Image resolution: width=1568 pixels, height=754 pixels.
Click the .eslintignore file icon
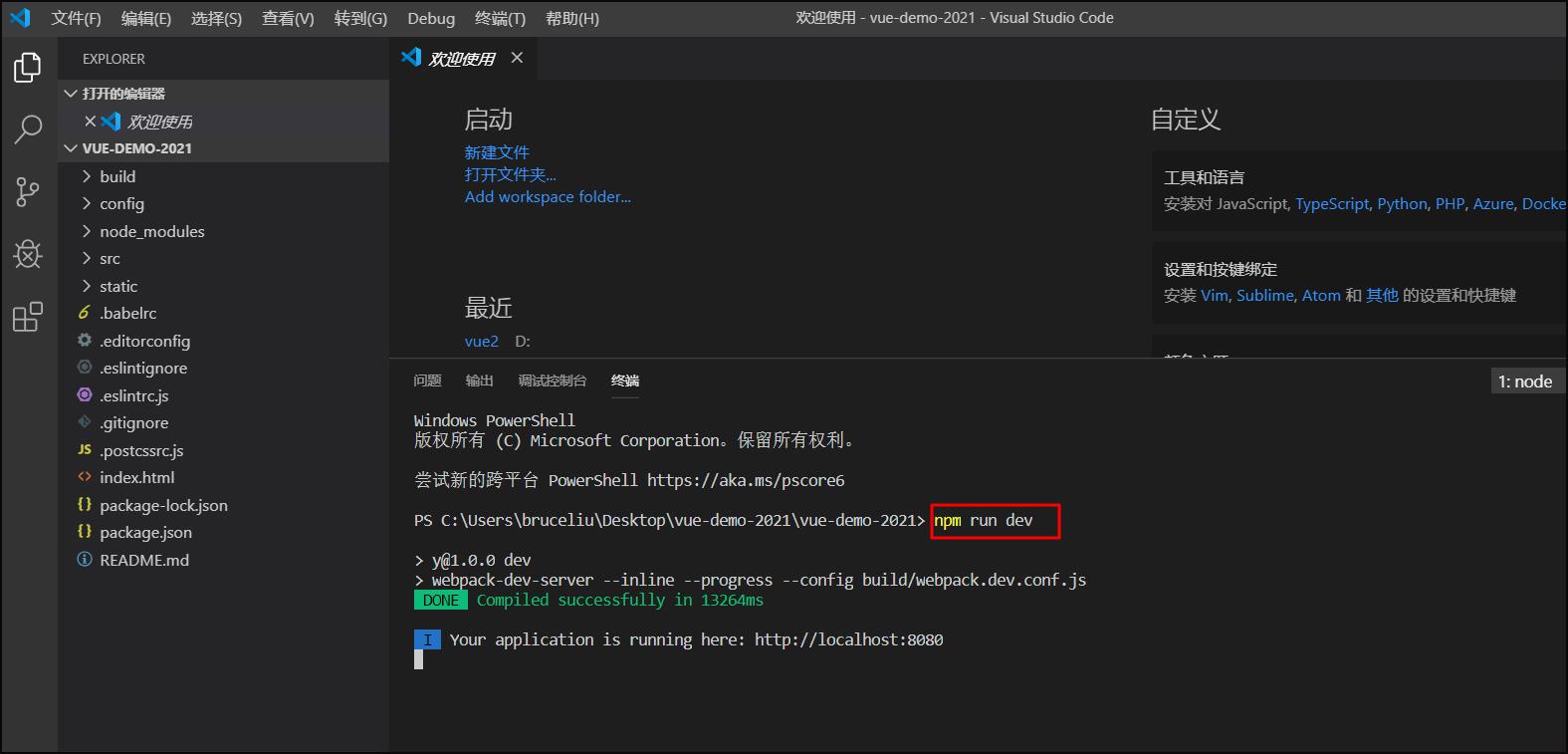tap(85, 368)
